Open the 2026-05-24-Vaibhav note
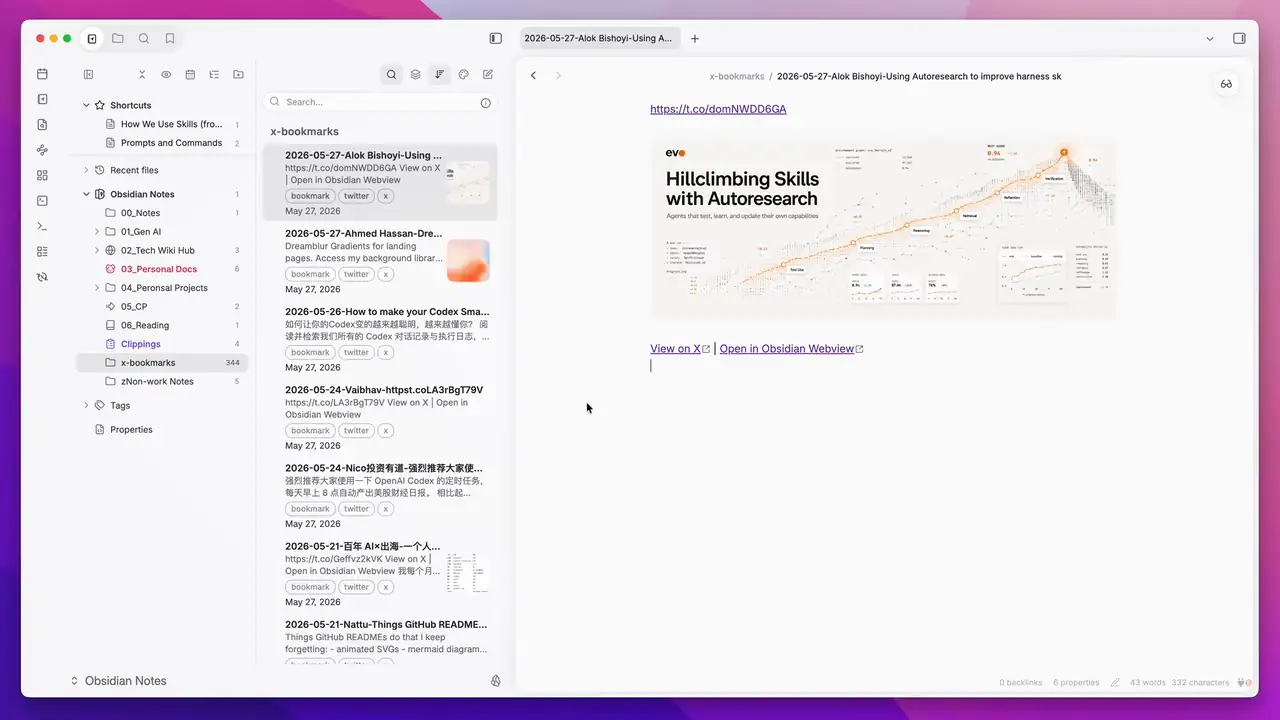1280x720 pixels. tap(380, 417)
